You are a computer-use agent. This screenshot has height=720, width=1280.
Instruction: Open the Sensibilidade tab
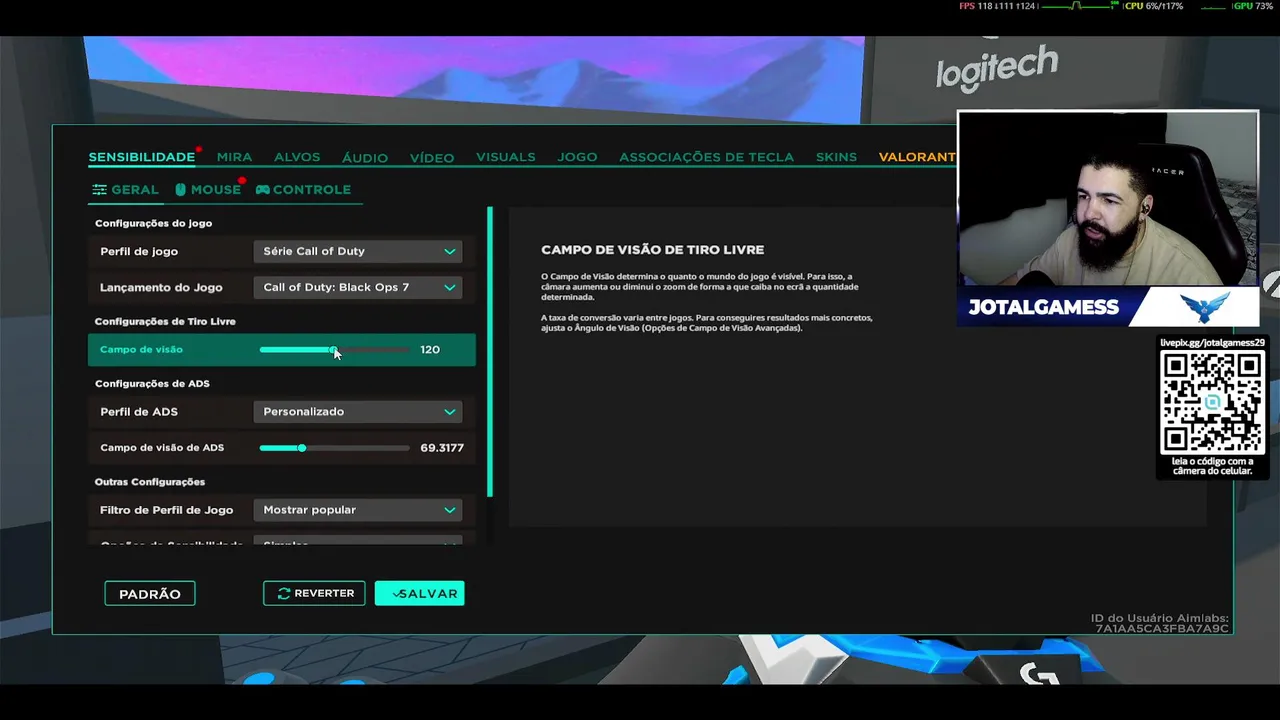[x=141, y=157]
